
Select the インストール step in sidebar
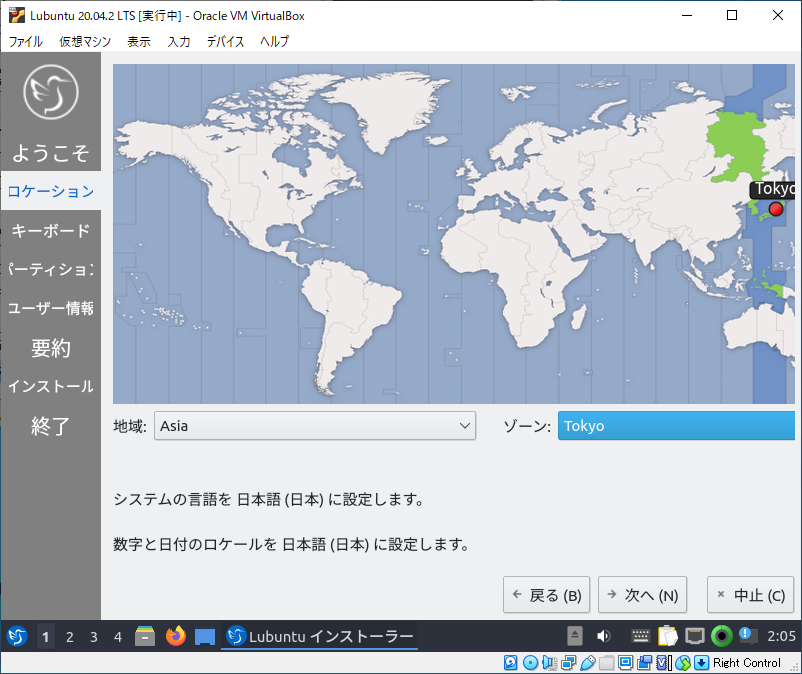(x=51, y=386)
